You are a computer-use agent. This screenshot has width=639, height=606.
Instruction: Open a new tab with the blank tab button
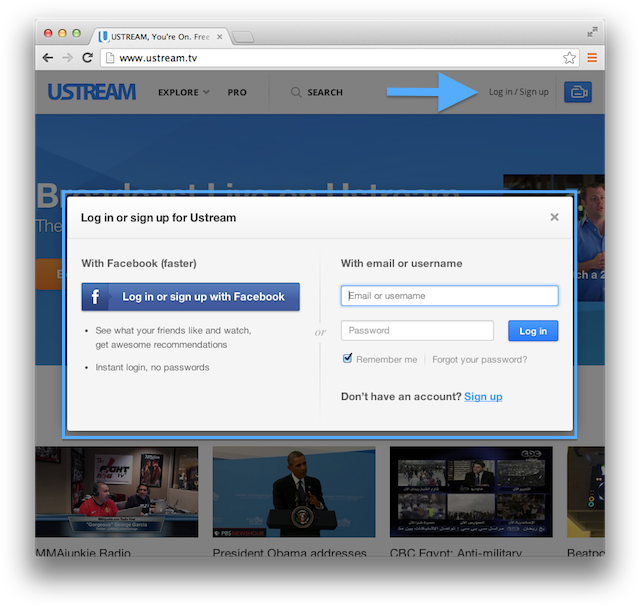point(243,37)
